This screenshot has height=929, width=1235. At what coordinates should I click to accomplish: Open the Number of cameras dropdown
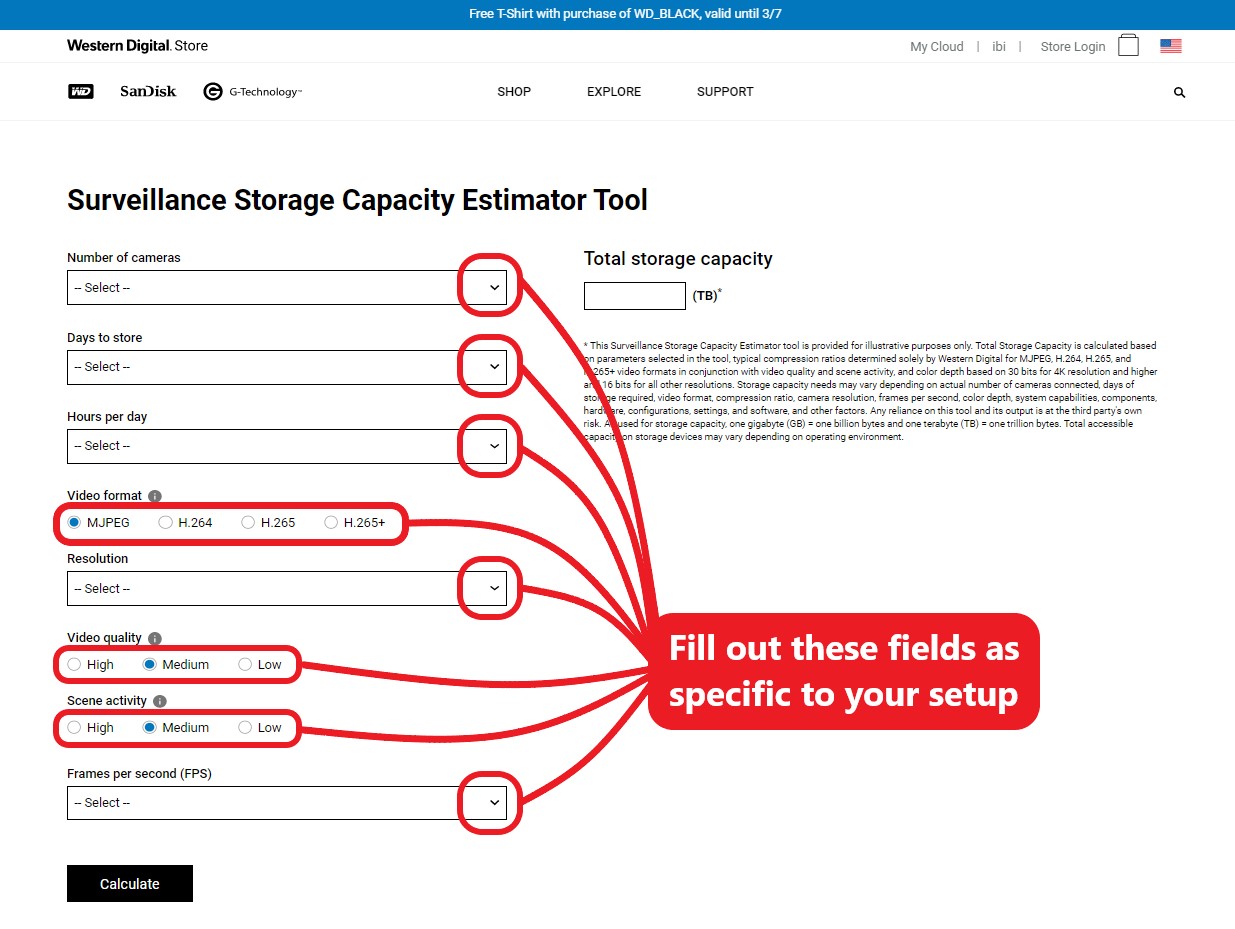[287, 288]
